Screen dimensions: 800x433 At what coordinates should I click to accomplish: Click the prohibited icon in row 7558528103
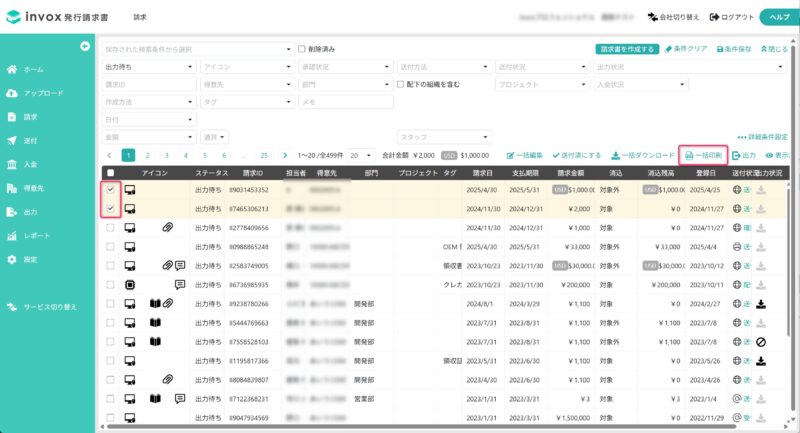(x=761, y=342)
